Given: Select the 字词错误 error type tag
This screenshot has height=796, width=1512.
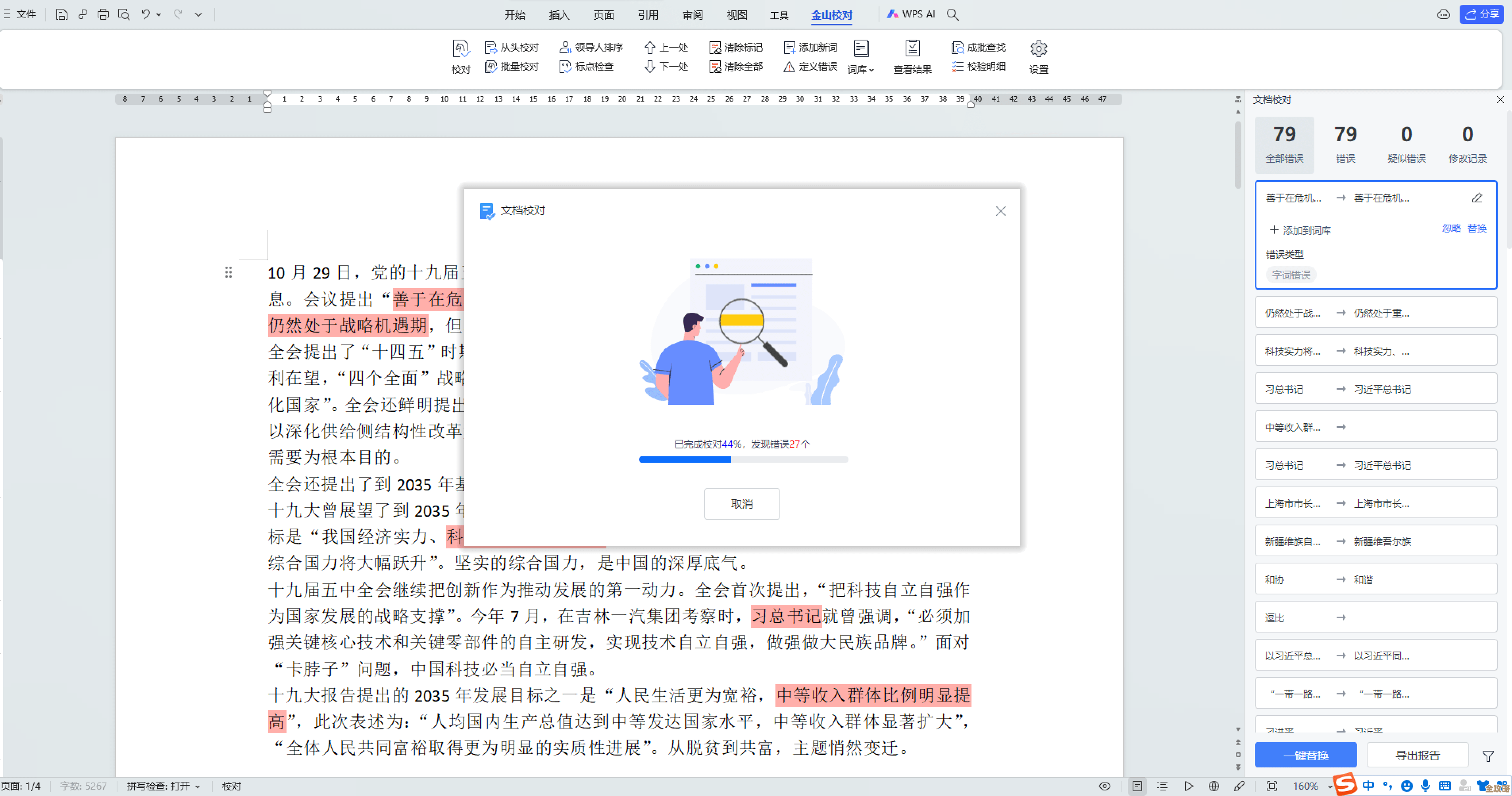Looking at the screenshot, I should pyautogui.click(x=1290, y=274).
